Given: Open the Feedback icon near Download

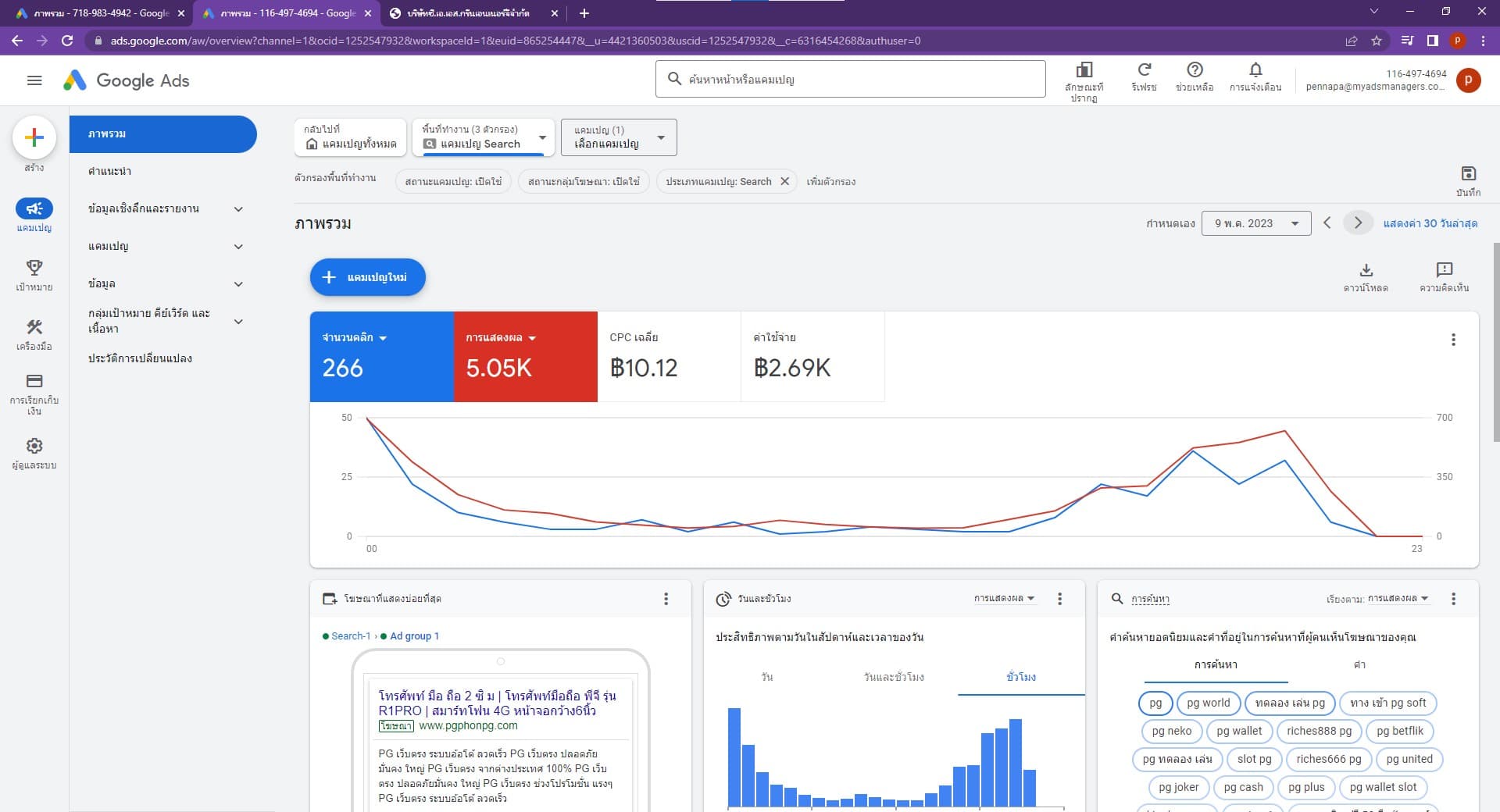Looking at the screenshot, I should (x=1444, y=270).
